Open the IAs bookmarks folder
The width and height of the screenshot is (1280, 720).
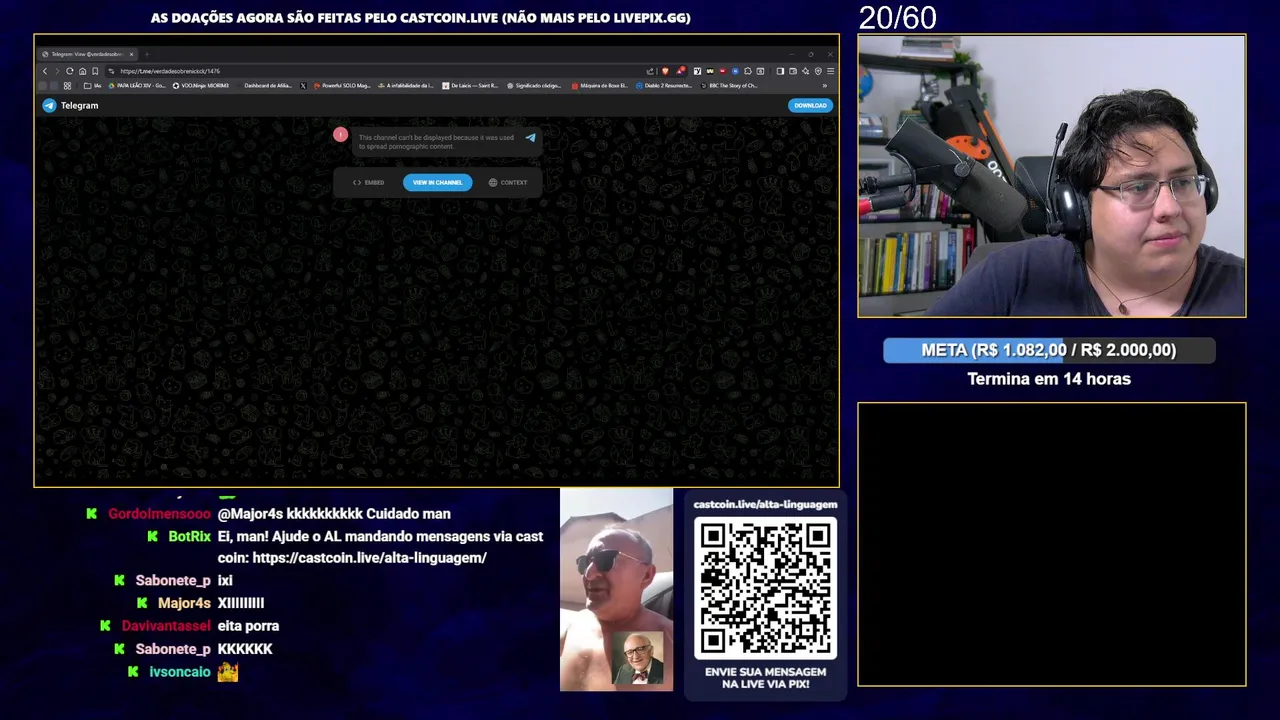tap(92, 86)
